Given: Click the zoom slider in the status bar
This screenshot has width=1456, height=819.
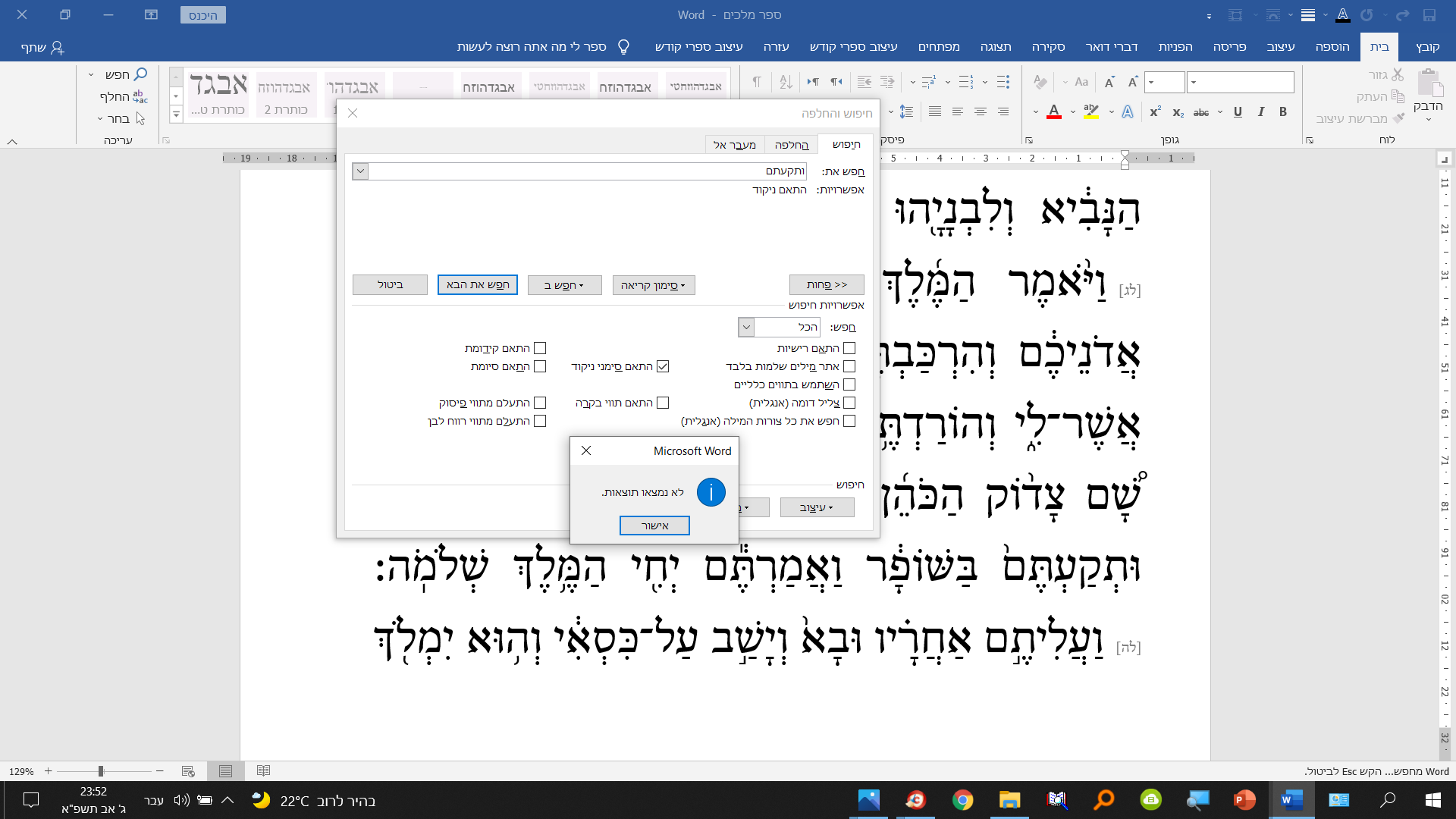Looking at the screenshot, I should click(102, 771).
